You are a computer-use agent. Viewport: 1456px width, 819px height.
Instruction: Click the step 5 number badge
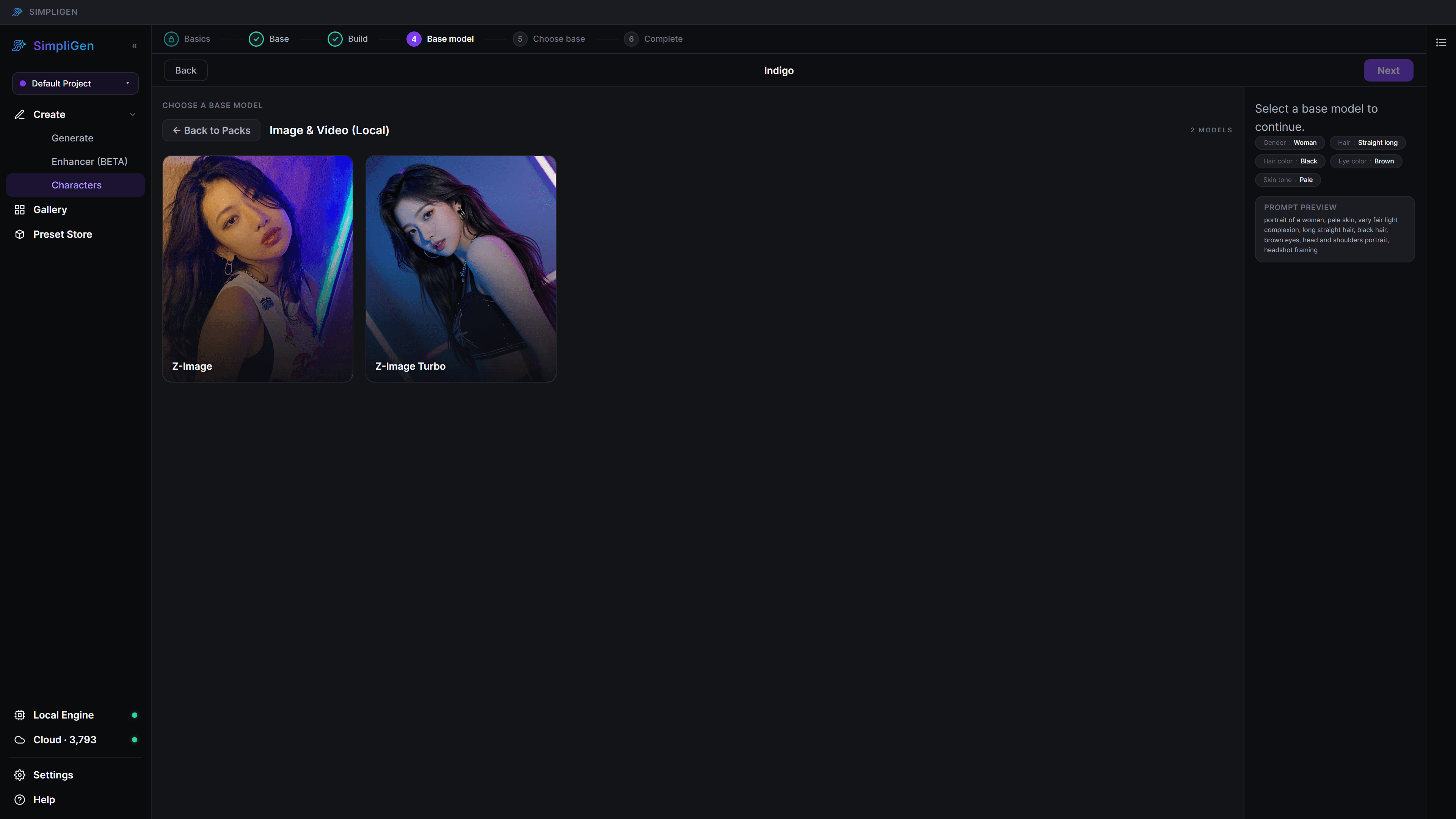(520, 39)
